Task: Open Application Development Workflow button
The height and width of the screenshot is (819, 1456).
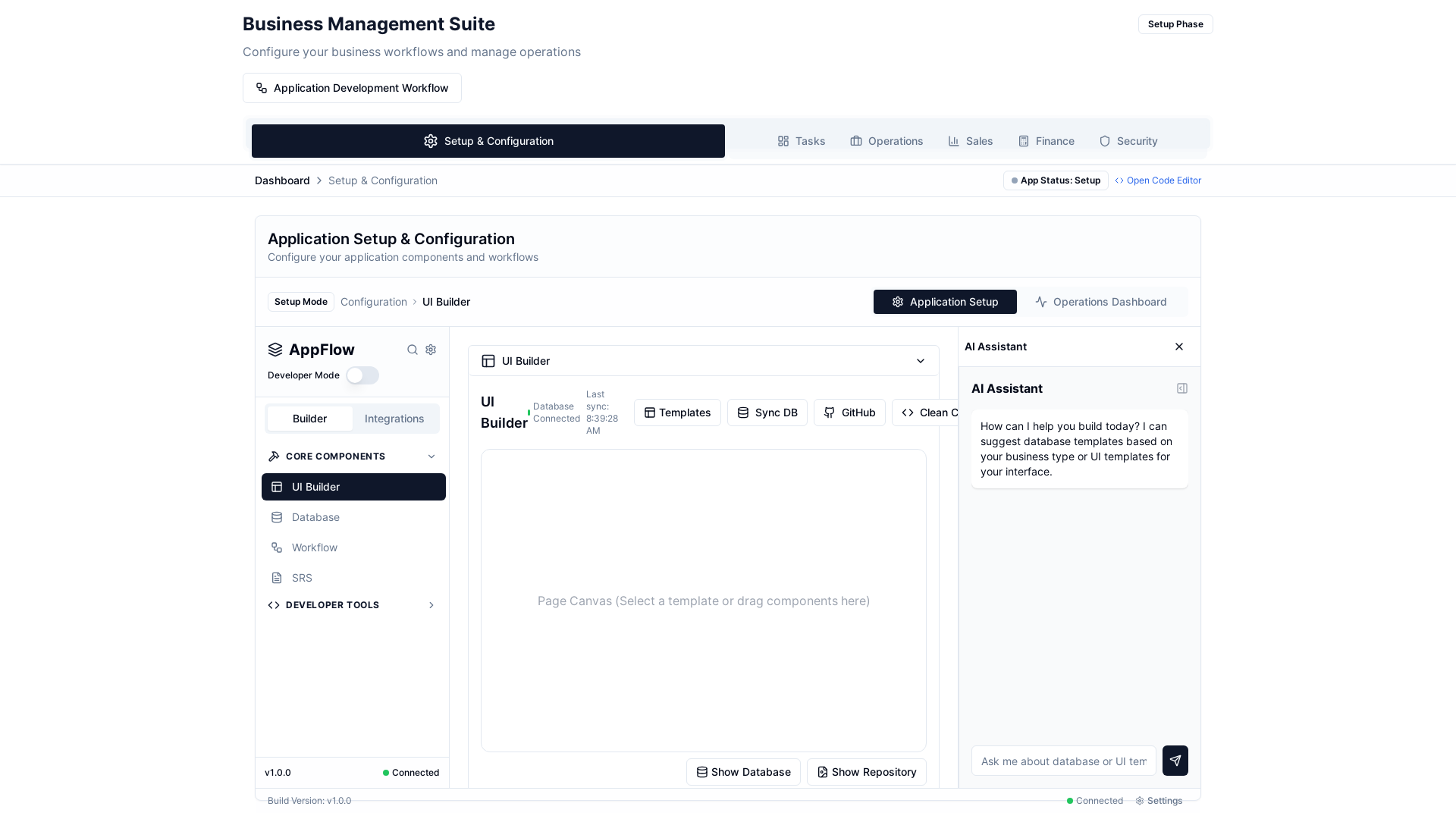Action: pos(352,88)
